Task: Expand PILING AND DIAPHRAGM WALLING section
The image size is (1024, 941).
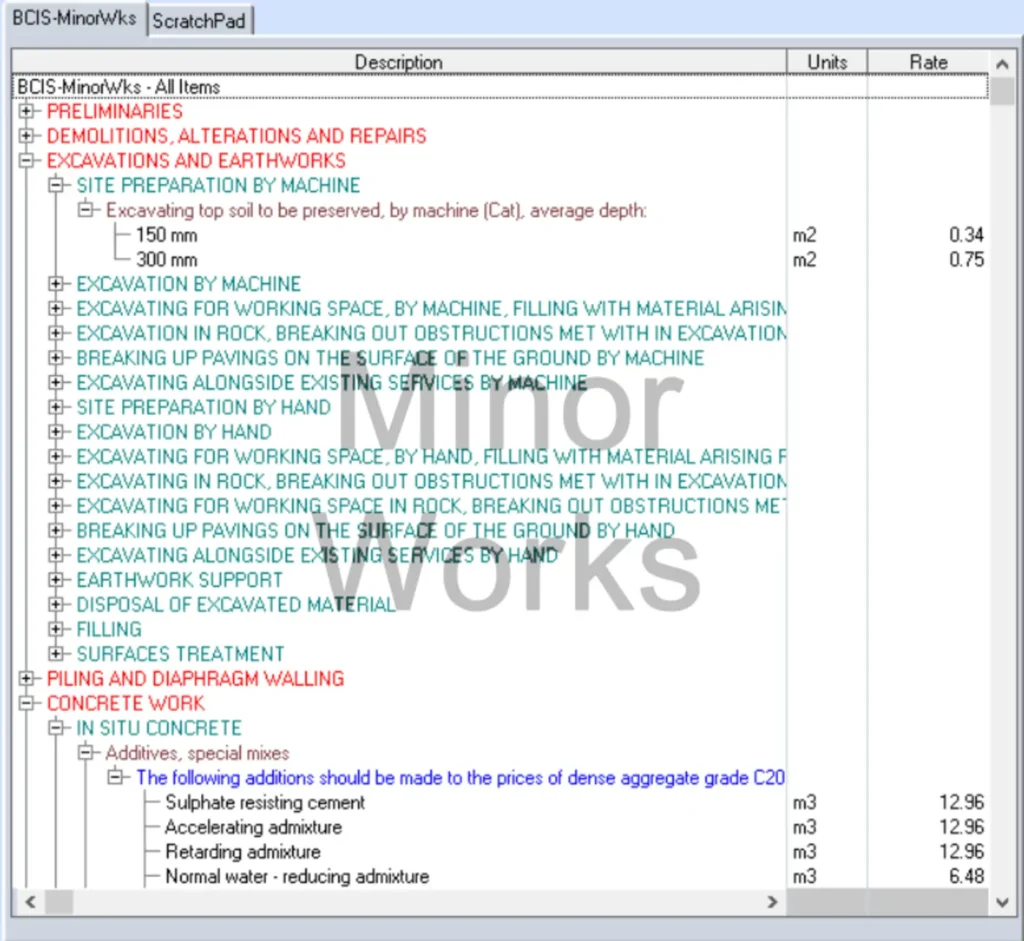Action: pyautogui.click(x=26, y=679)
